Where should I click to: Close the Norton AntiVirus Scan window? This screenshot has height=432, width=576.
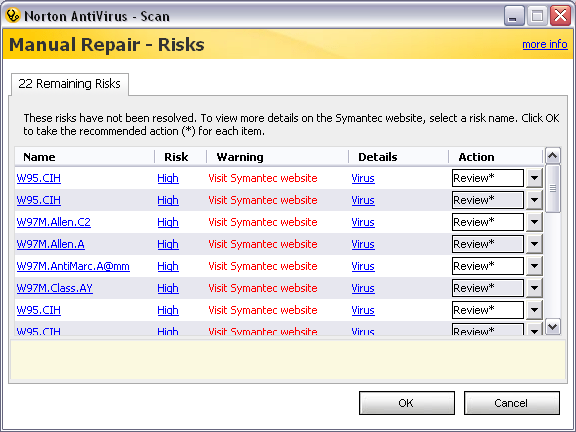pos(560,16)
